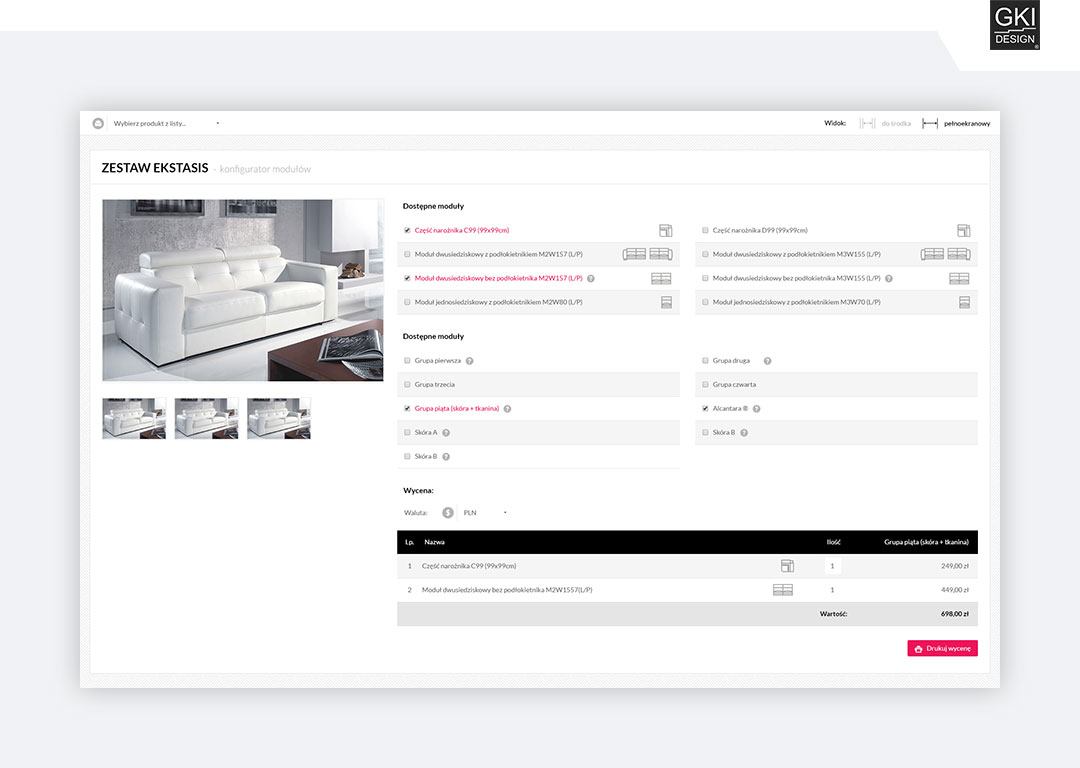Click the printer icon on Drukuj wycenę button
The image size is (1080, 768).
point(919,647)
